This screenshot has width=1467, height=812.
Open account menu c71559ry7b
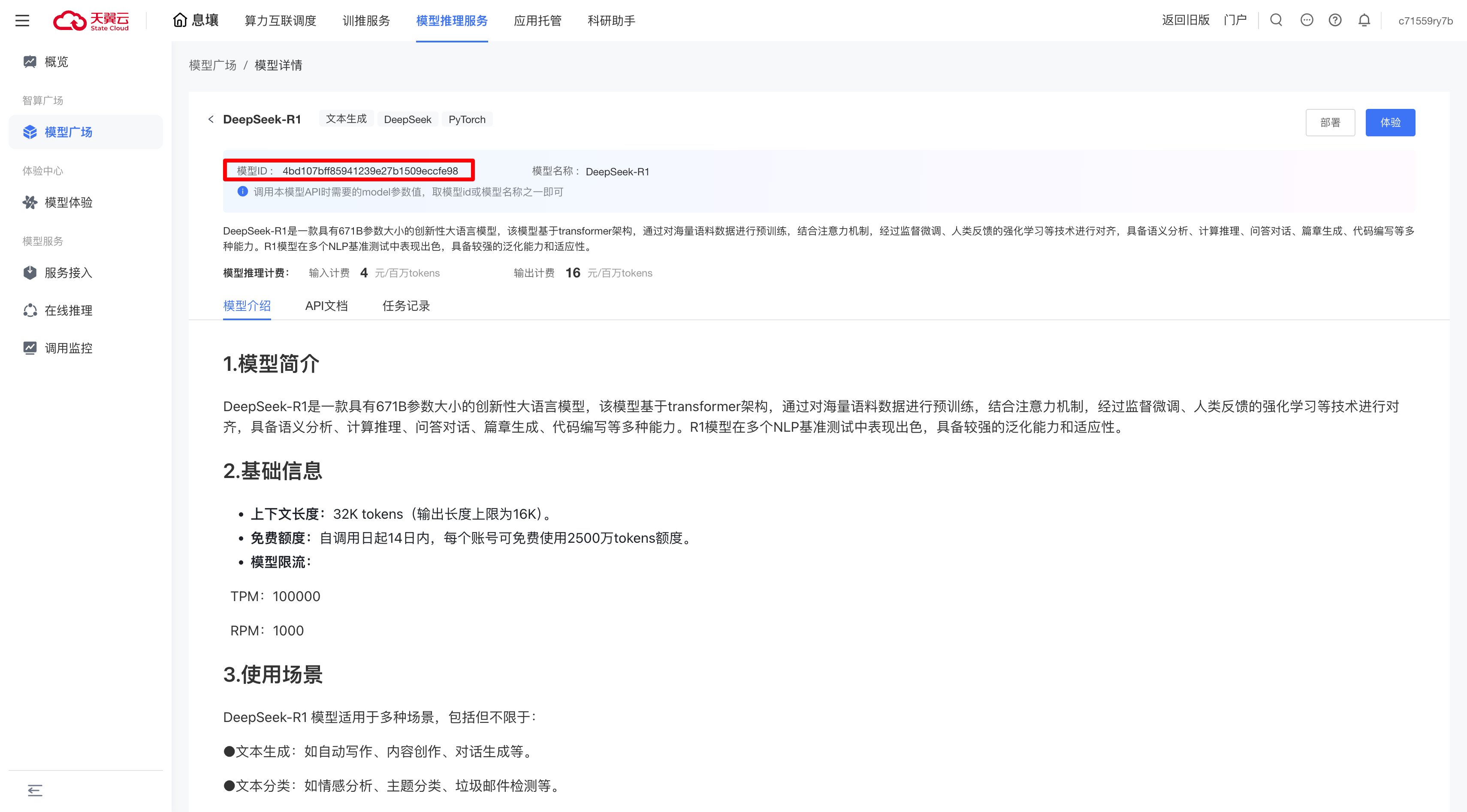(x=1425, y=21)
